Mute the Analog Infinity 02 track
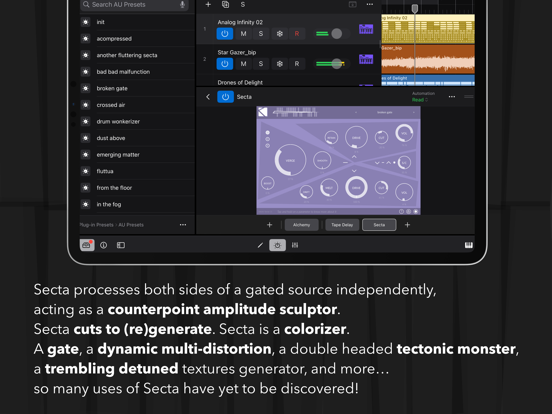 243,34
